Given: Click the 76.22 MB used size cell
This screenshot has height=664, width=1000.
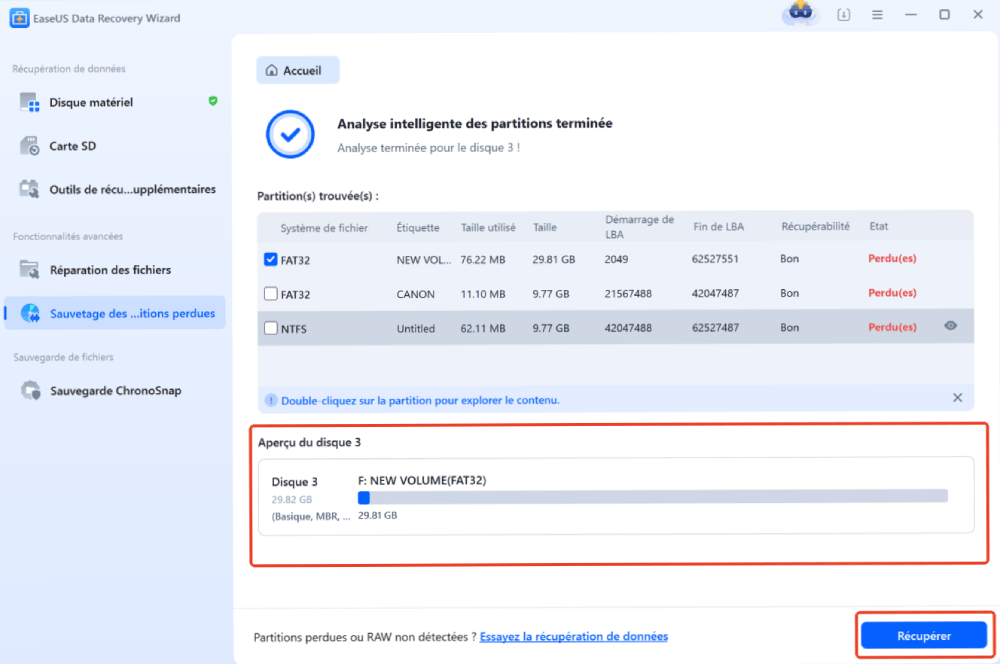Looking at the screenshot, I should coord(483,260).
